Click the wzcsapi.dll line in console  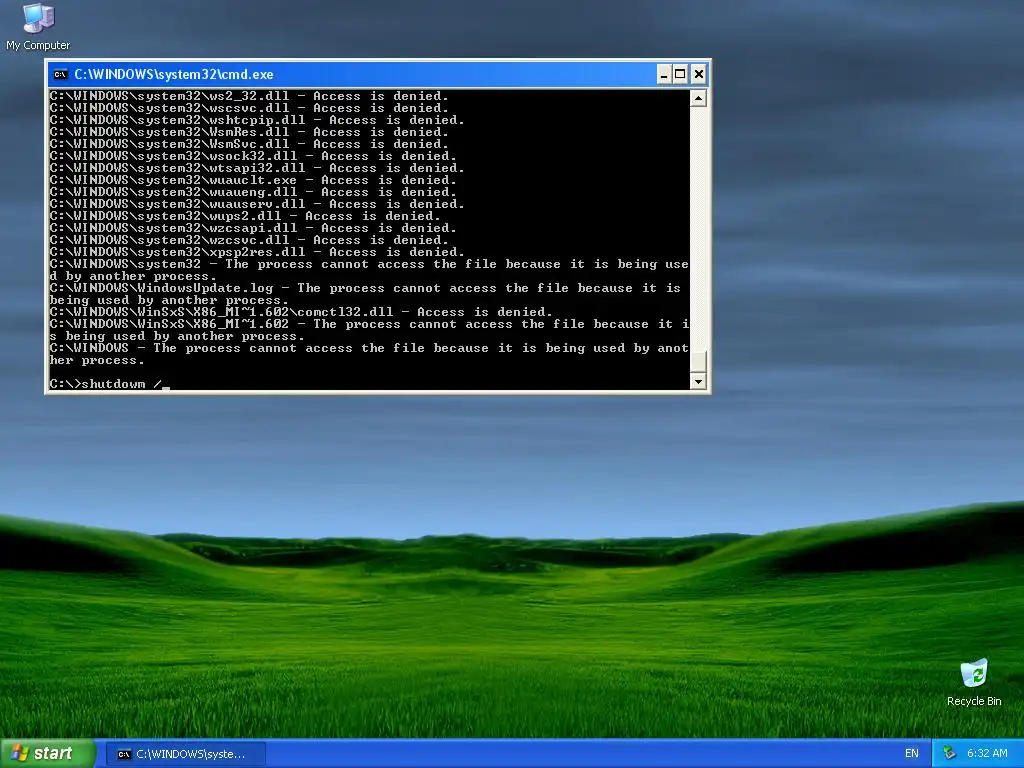pyautogui.click(x=253, y=228)
